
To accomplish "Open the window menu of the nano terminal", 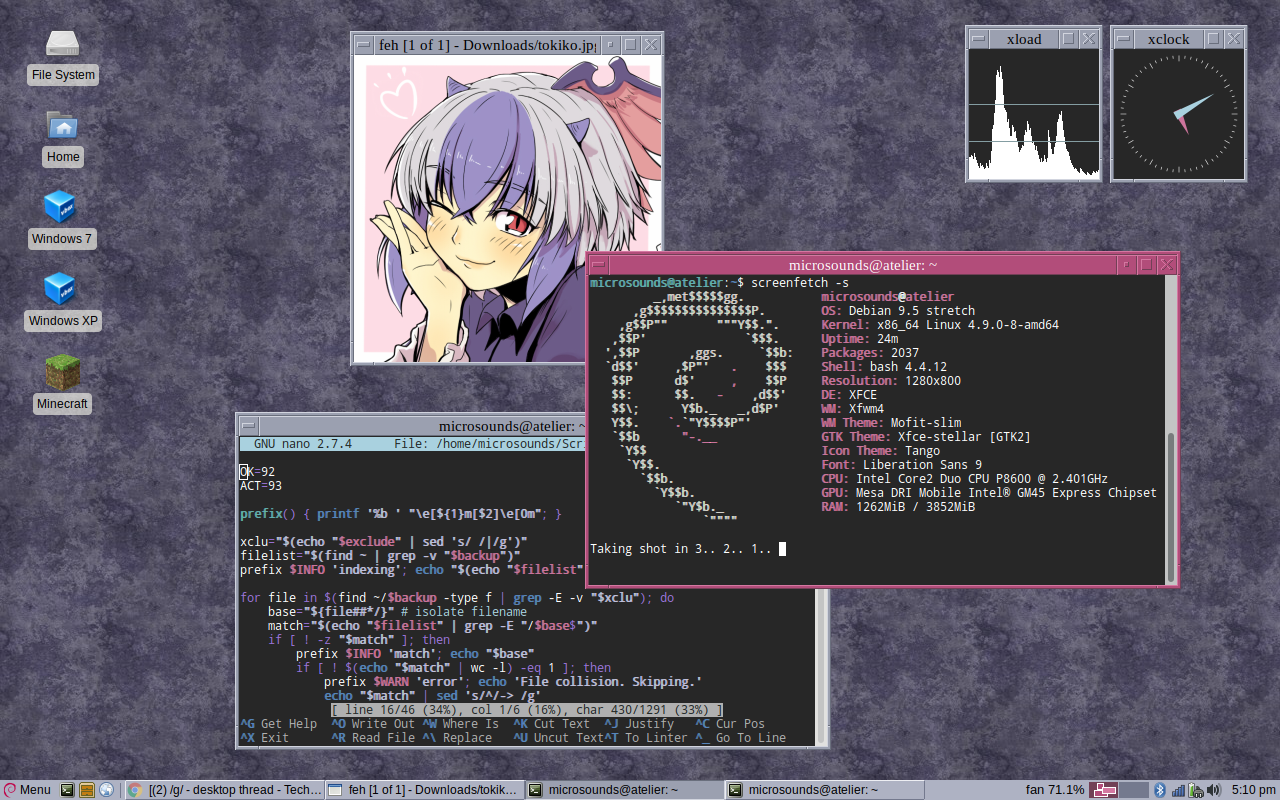I will [249, 426].
